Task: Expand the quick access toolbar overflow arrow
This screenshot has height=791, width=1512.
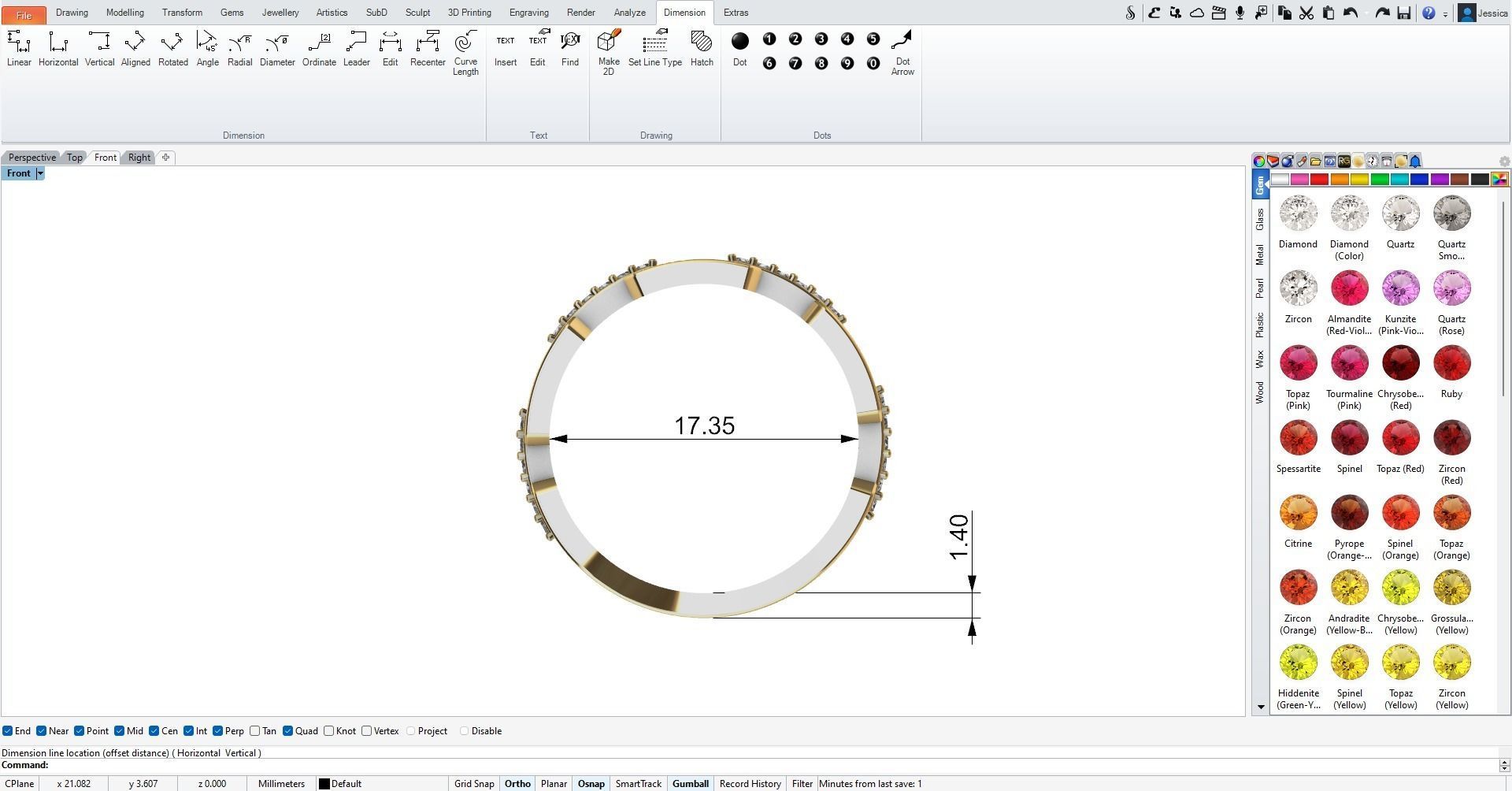Action: 1445,14
